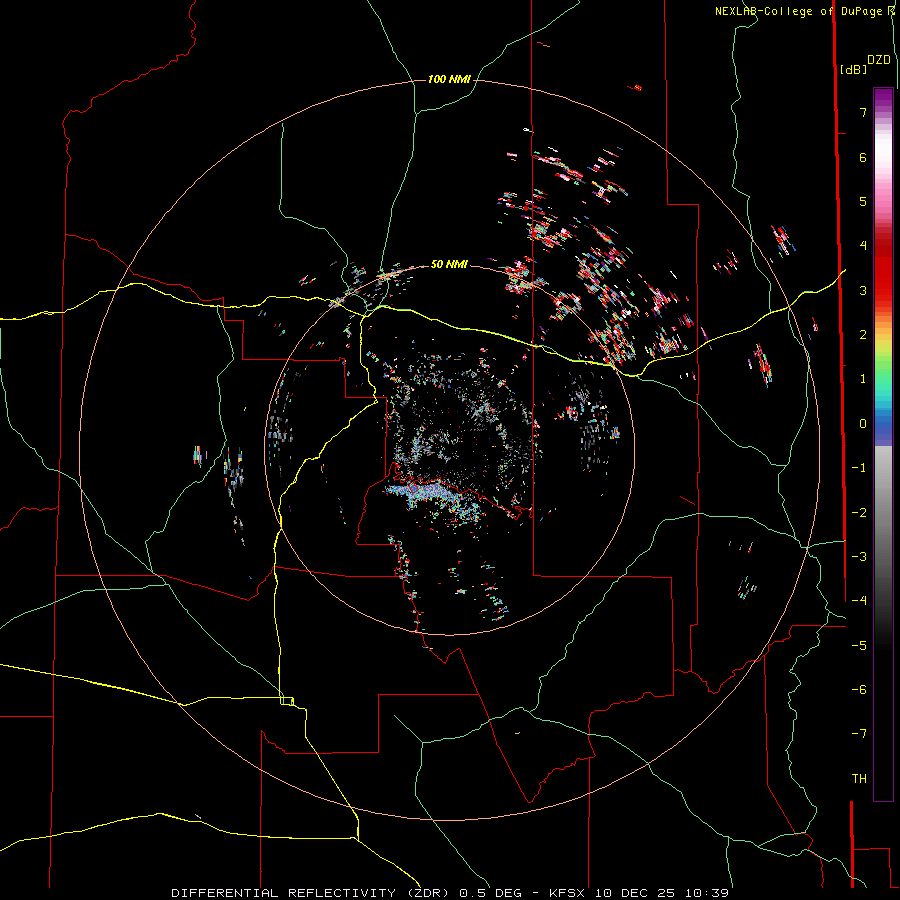The height and width of the screenshot is (900, 900).
Task: Click the "-5" value on the color scale
Action: click(x=859, y=645)
